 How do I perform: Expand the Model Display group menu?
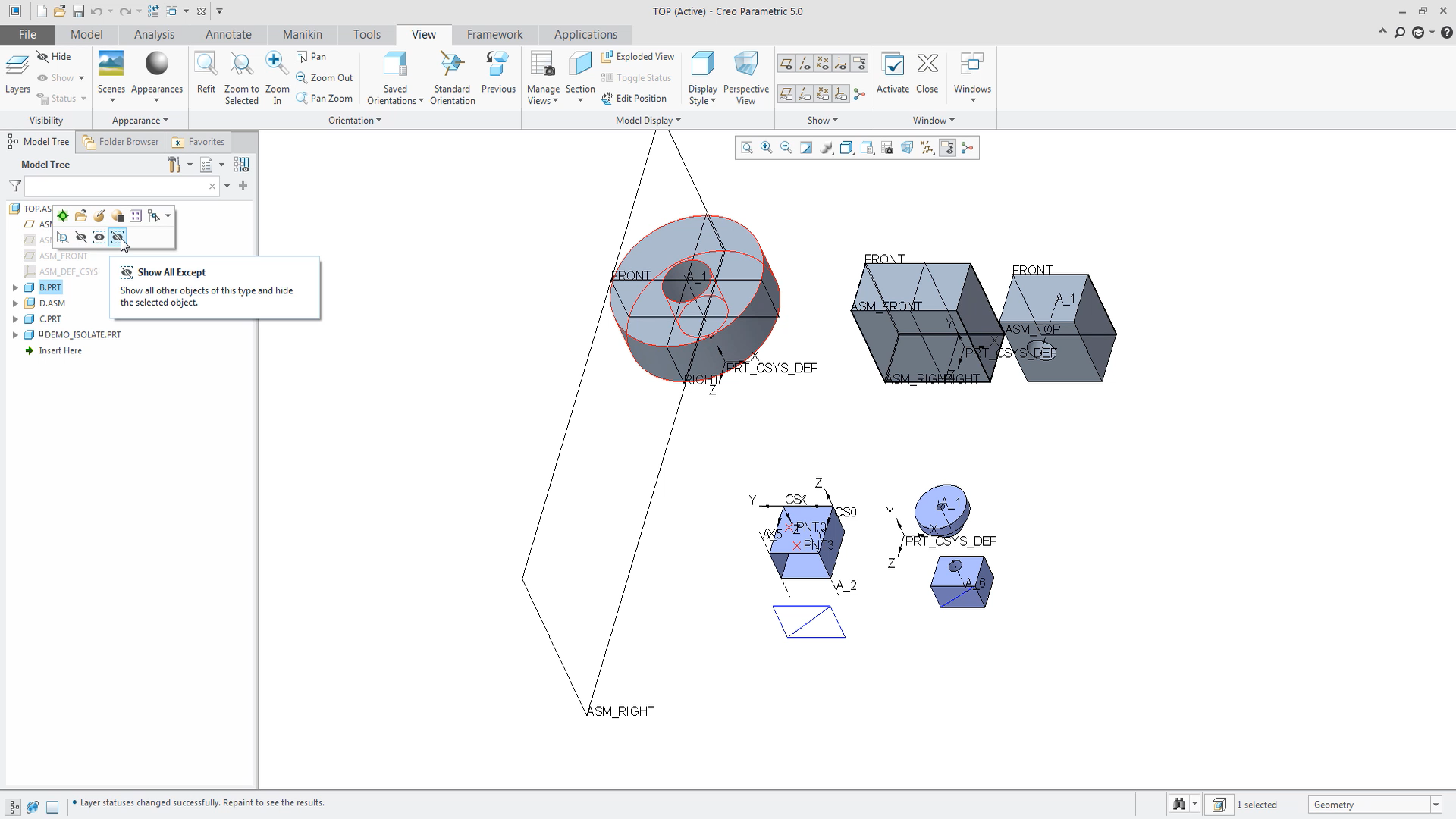(x=648, y=121)
